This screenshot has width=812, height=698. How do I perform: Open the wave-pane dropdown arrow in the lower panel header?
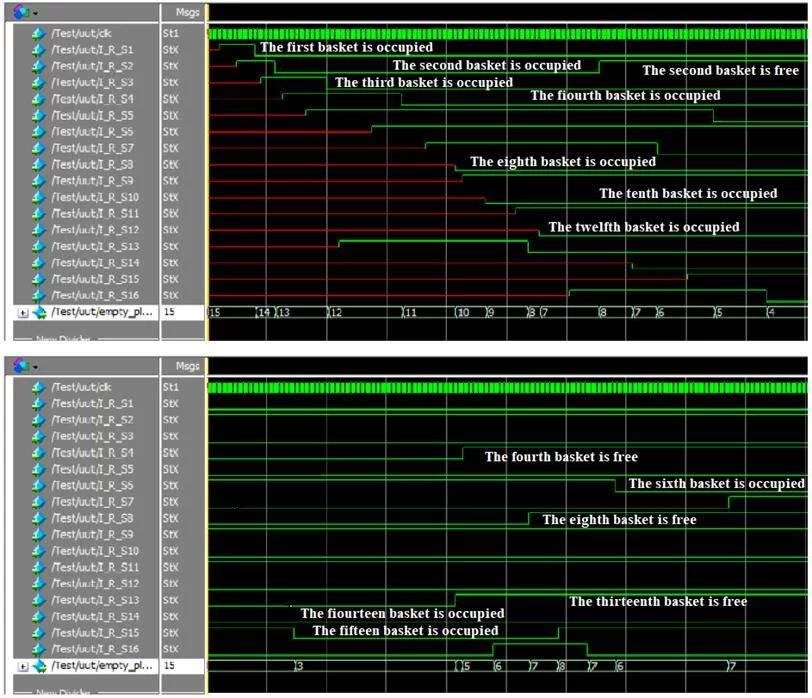coord(36,367)
